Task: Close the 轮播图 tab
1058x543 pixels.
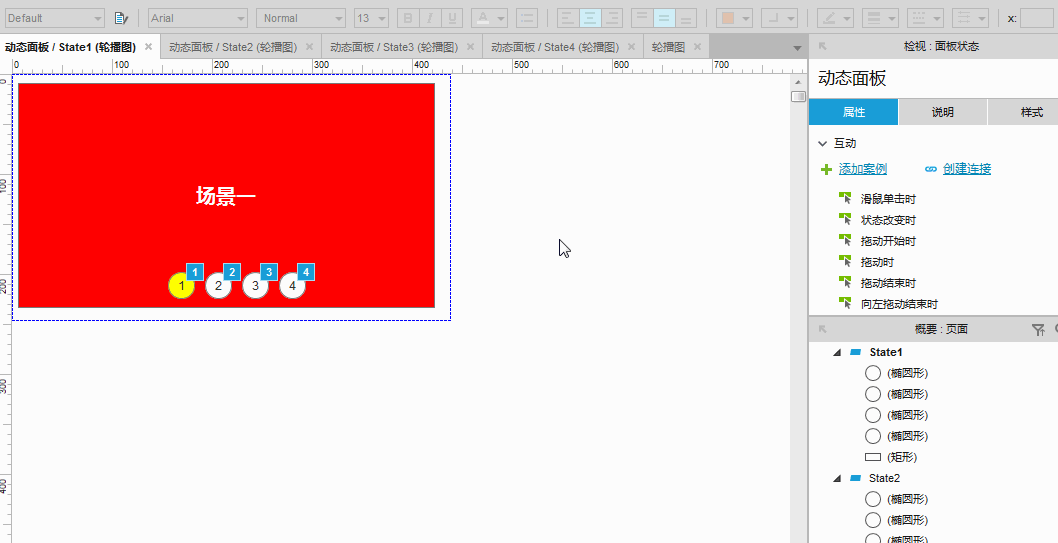Action: pos(697,47)
